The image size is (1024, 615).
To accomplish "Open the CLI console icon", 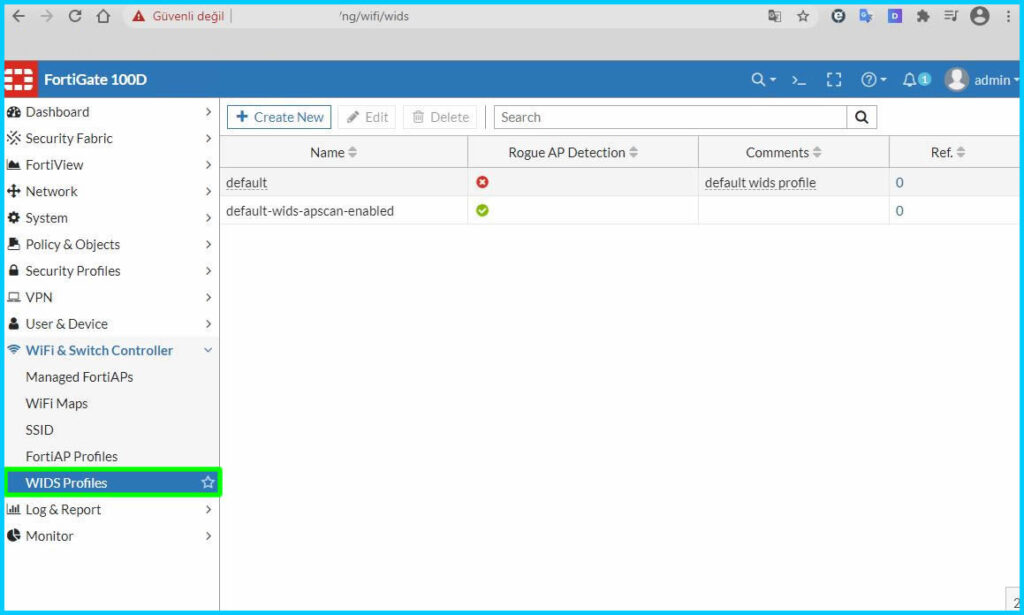I will point(799,80).
